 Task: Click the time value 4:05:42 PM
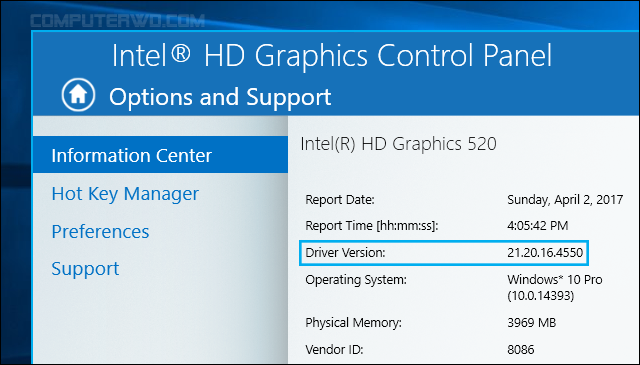pyautogui.click(x=538, y=226)
